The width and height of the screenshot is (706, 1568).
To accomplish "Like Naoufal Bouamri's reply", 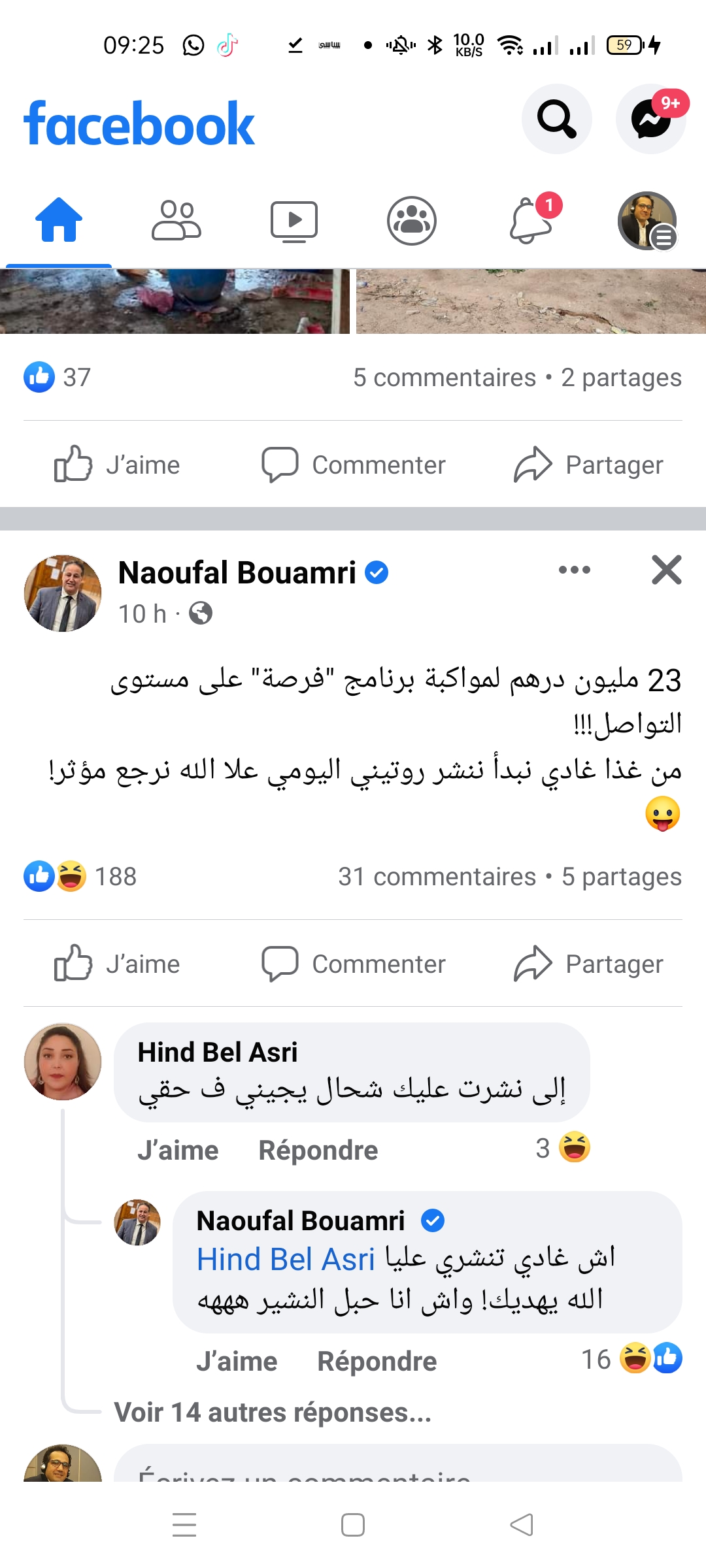I will click(237, 1362).
